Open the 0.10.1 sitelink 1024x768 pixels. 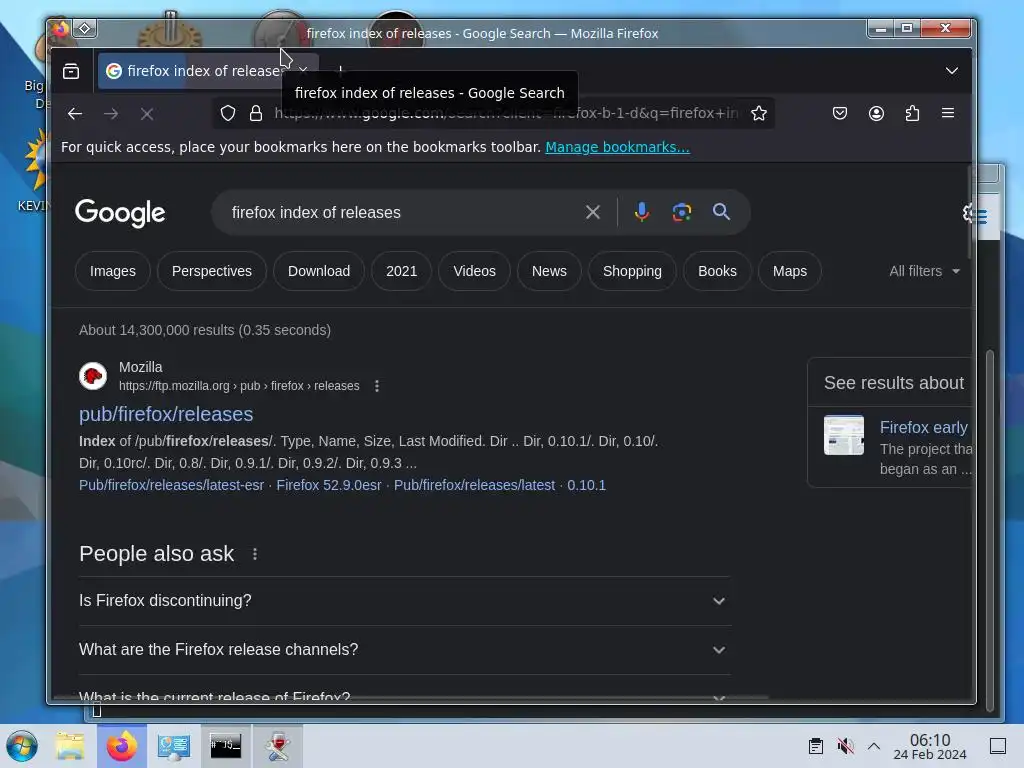point(586,485)
